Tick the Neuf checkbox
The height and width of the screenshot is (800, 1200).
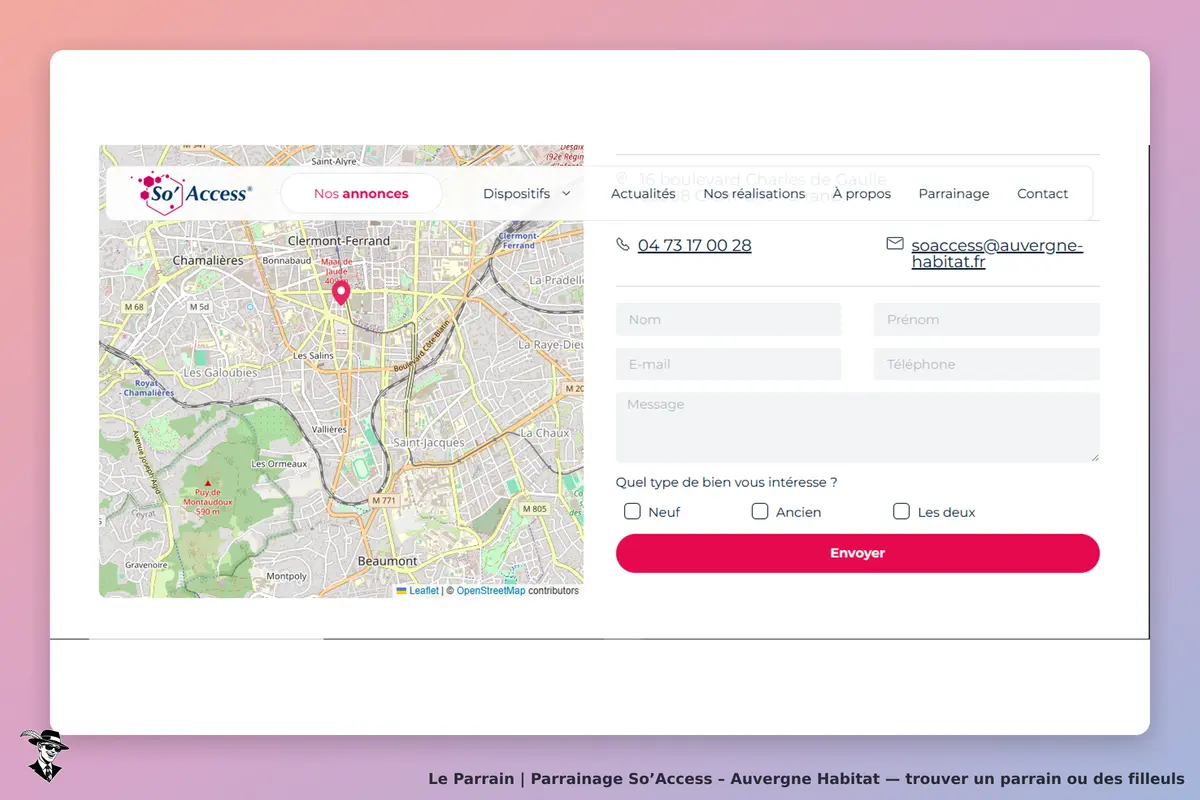pos(632,511)
